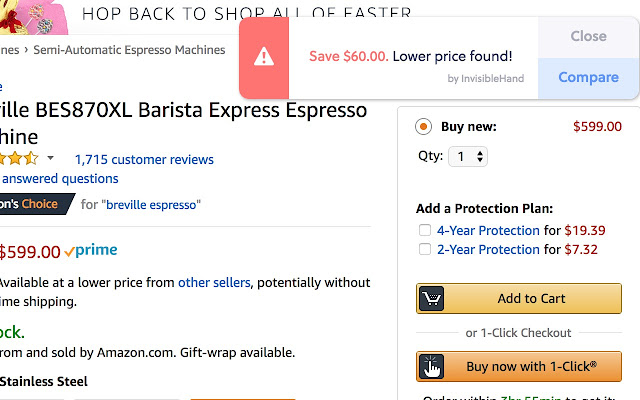Open the Qty quantity dropdown
640x400 pixels.
click(x=468, y=157)
